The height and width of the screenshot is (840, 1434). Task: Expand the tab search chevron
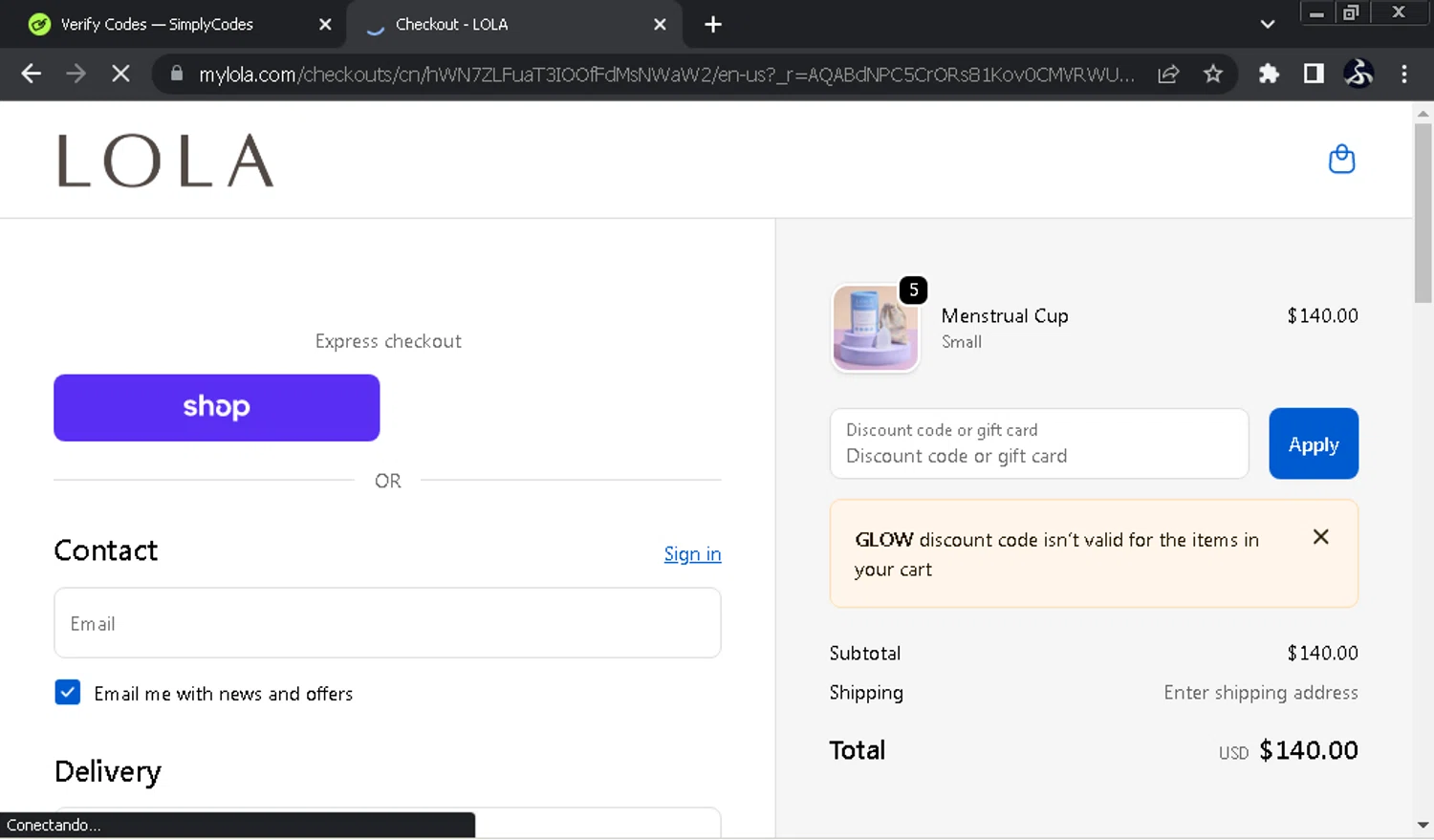tap(1268, 24)
